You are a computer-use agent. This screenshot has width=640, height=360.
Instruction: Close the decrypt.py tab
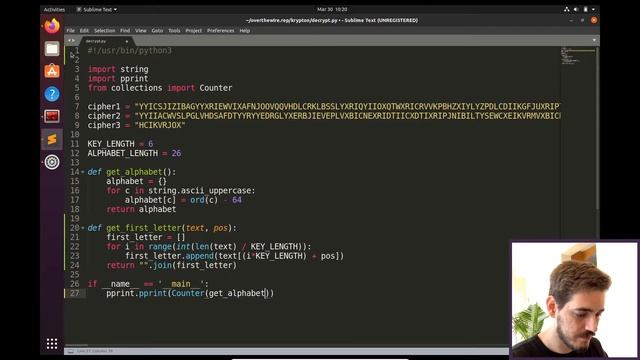[x=127, y=41]
